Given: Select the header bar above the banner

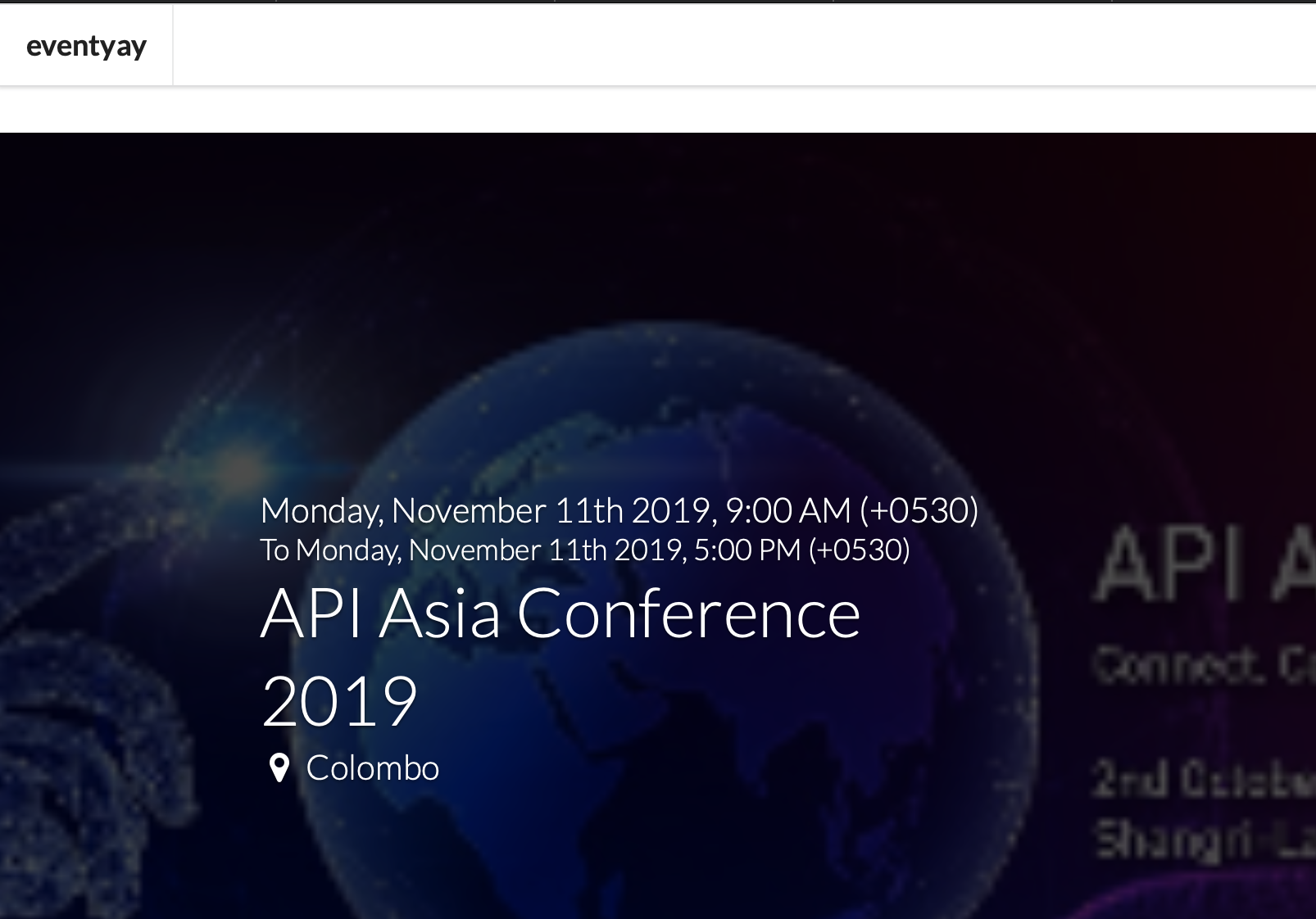Looking at the screenshot, I should click(x=656, y=45).
